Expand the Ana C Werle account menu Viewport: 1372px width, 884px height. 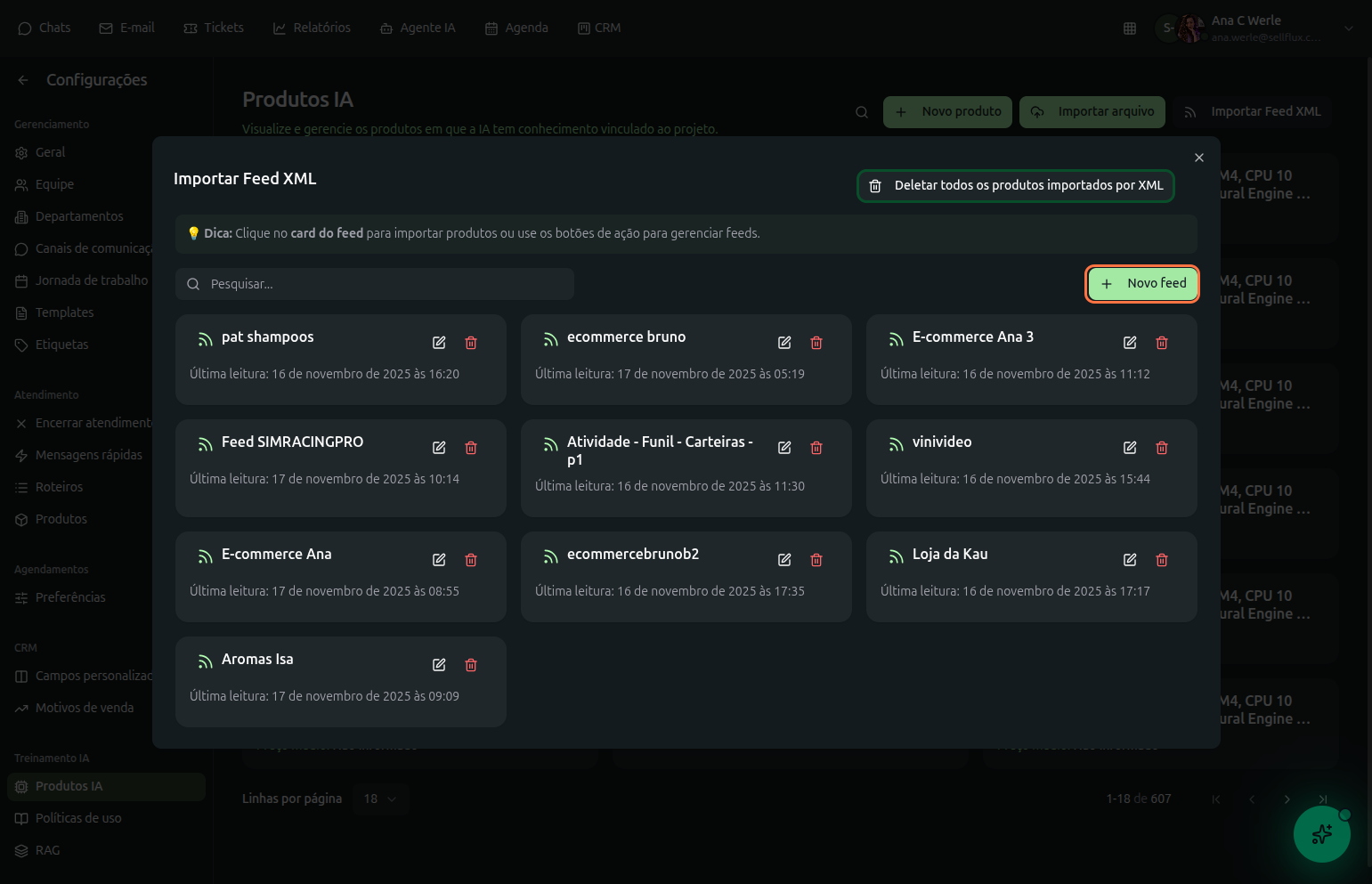(1348, 28)
